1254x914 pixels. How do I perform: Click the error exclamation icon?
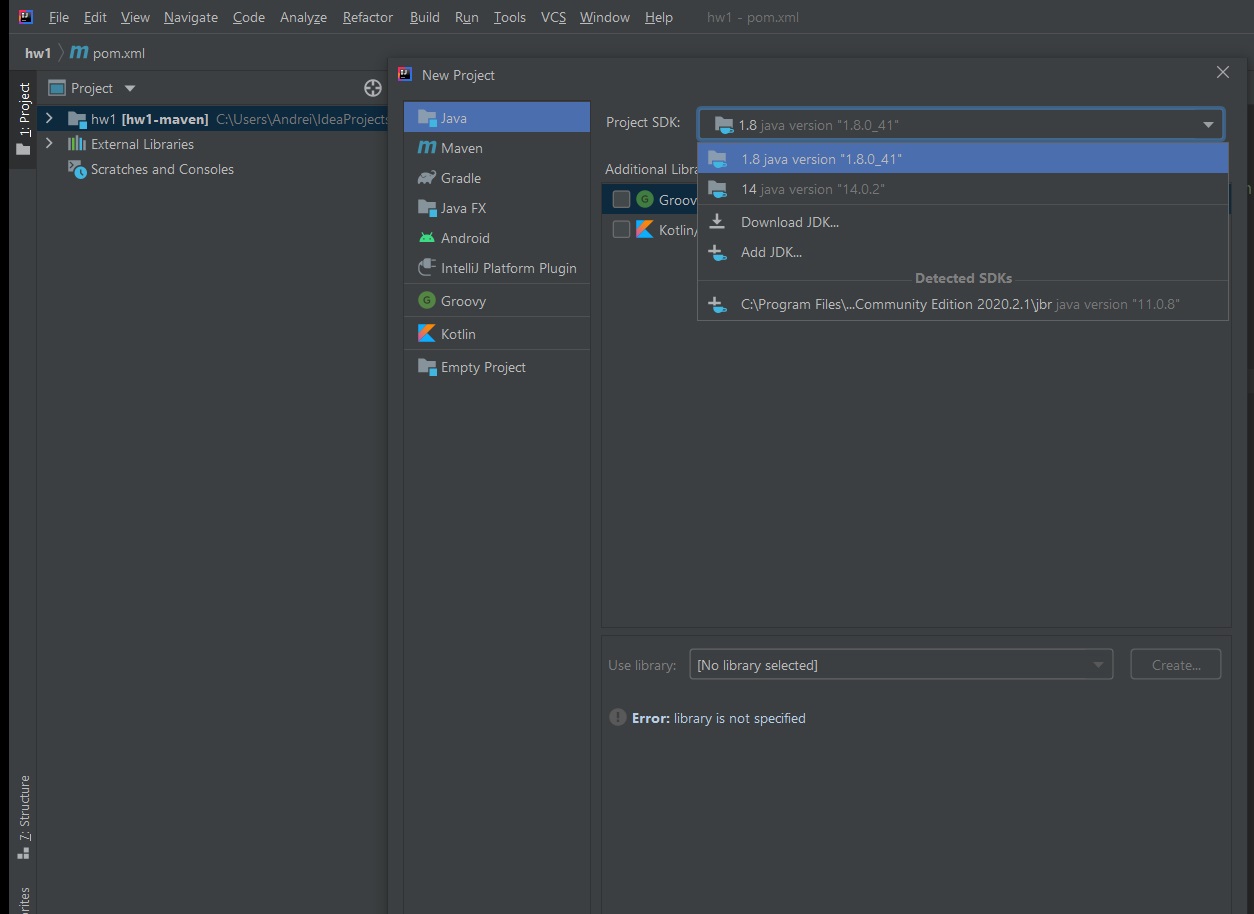point(618,718)
